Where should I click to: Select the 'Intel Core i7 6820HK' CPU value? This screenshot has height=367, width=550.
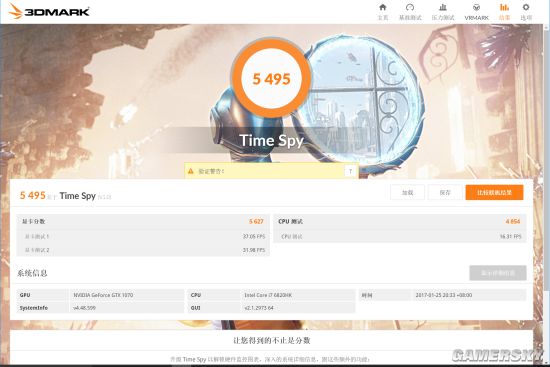[268, 295]
